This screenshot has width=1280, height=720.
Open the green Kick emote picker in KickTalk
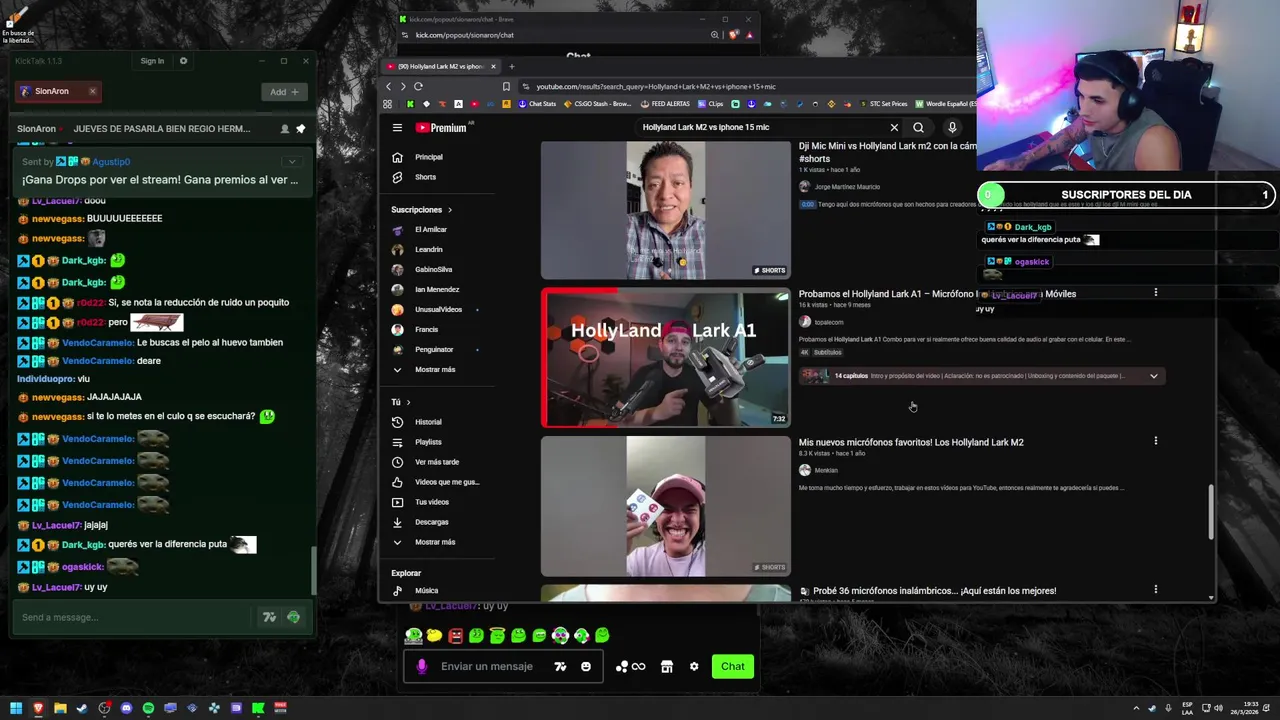[293, 618]
